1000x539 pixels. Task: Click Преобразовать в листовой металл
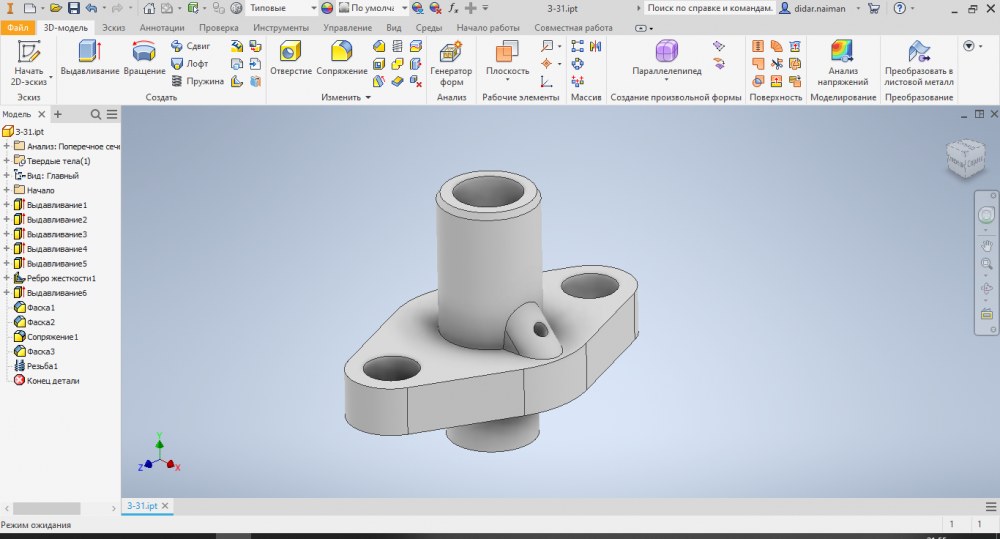[x=918, y=60]
